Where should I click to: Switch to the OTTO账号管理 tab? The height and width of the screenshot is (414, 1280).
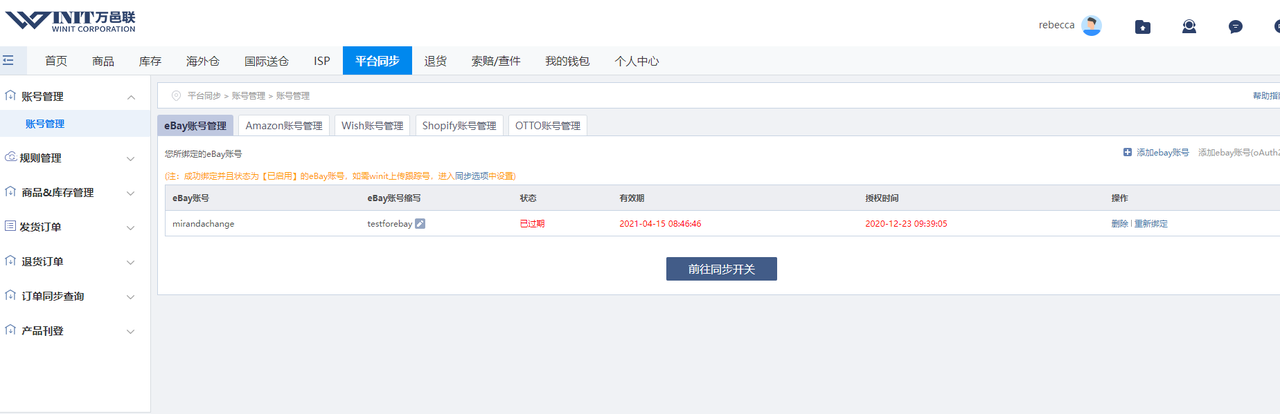click(548, 126)
